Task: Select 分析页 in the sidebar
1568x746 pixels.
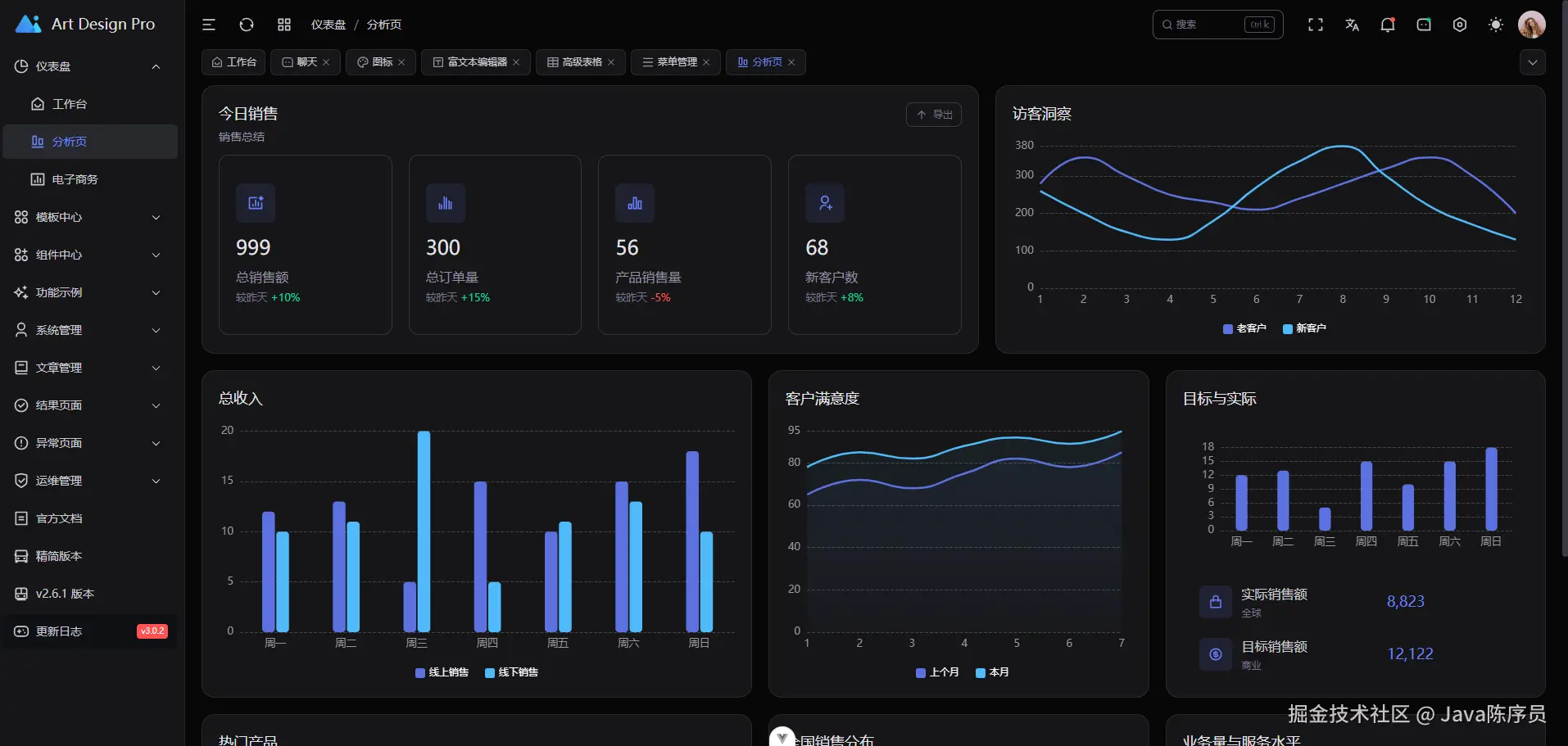Action: coord(89,142)
